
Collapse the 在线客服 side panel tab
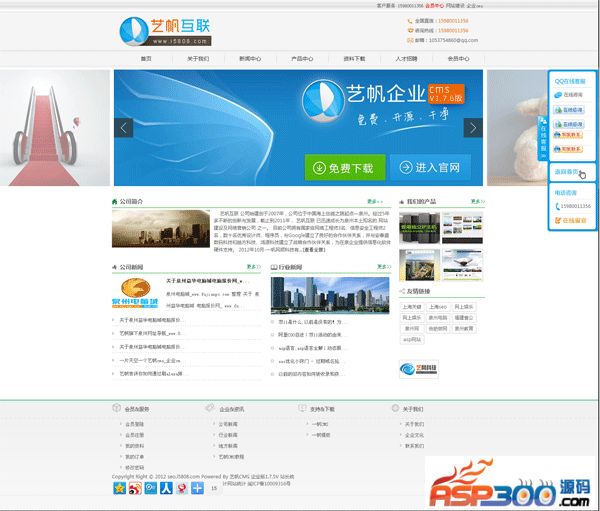click(543, 138)
